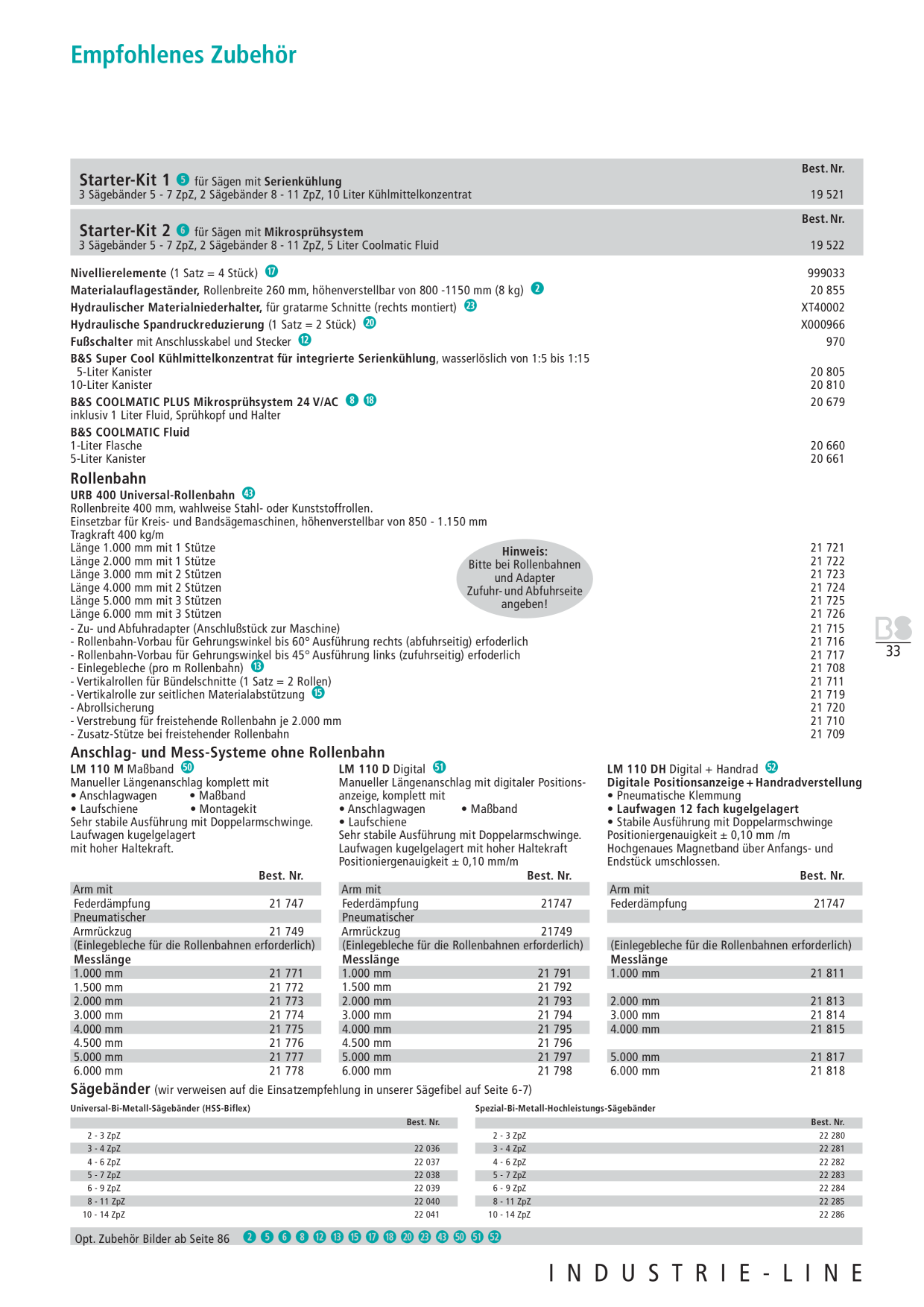Click badge 18 after COOLMATIC PLUS Mikrosprühsystem
Viewport: 924px width, 1307px height.
pos(370,400)
